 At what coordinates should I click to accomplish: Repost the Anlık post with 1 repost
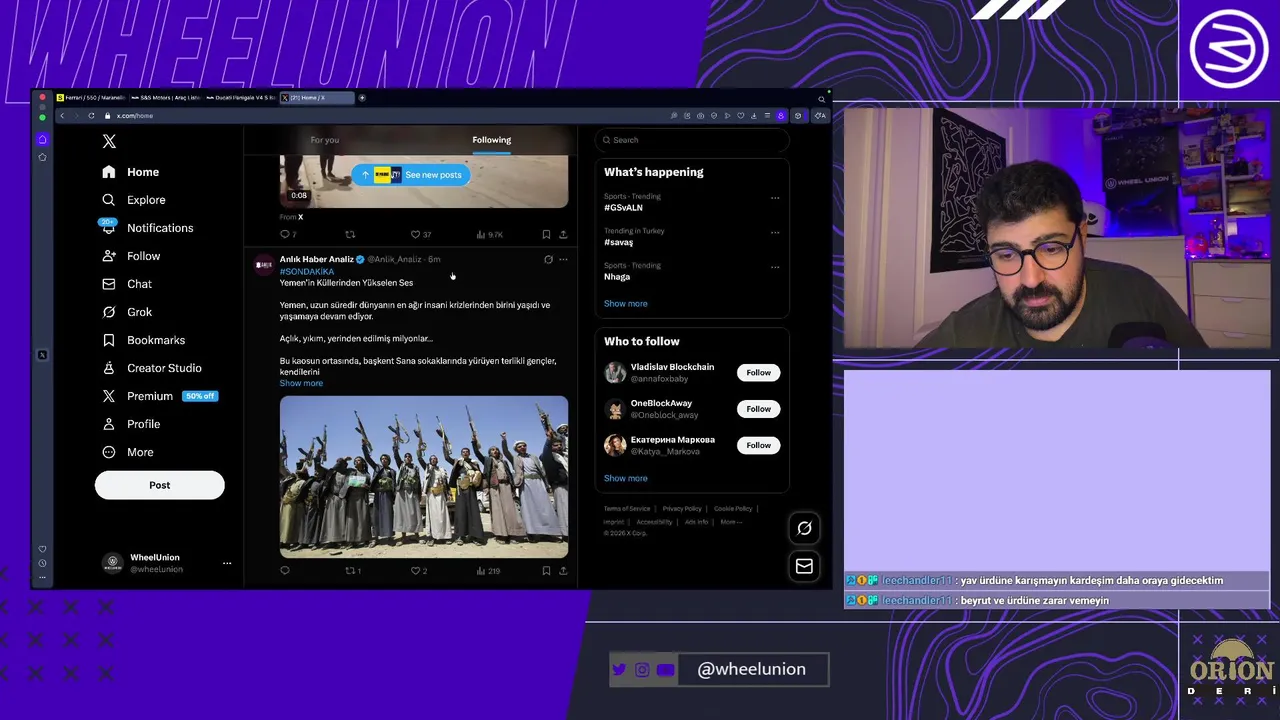click(352, 571)
